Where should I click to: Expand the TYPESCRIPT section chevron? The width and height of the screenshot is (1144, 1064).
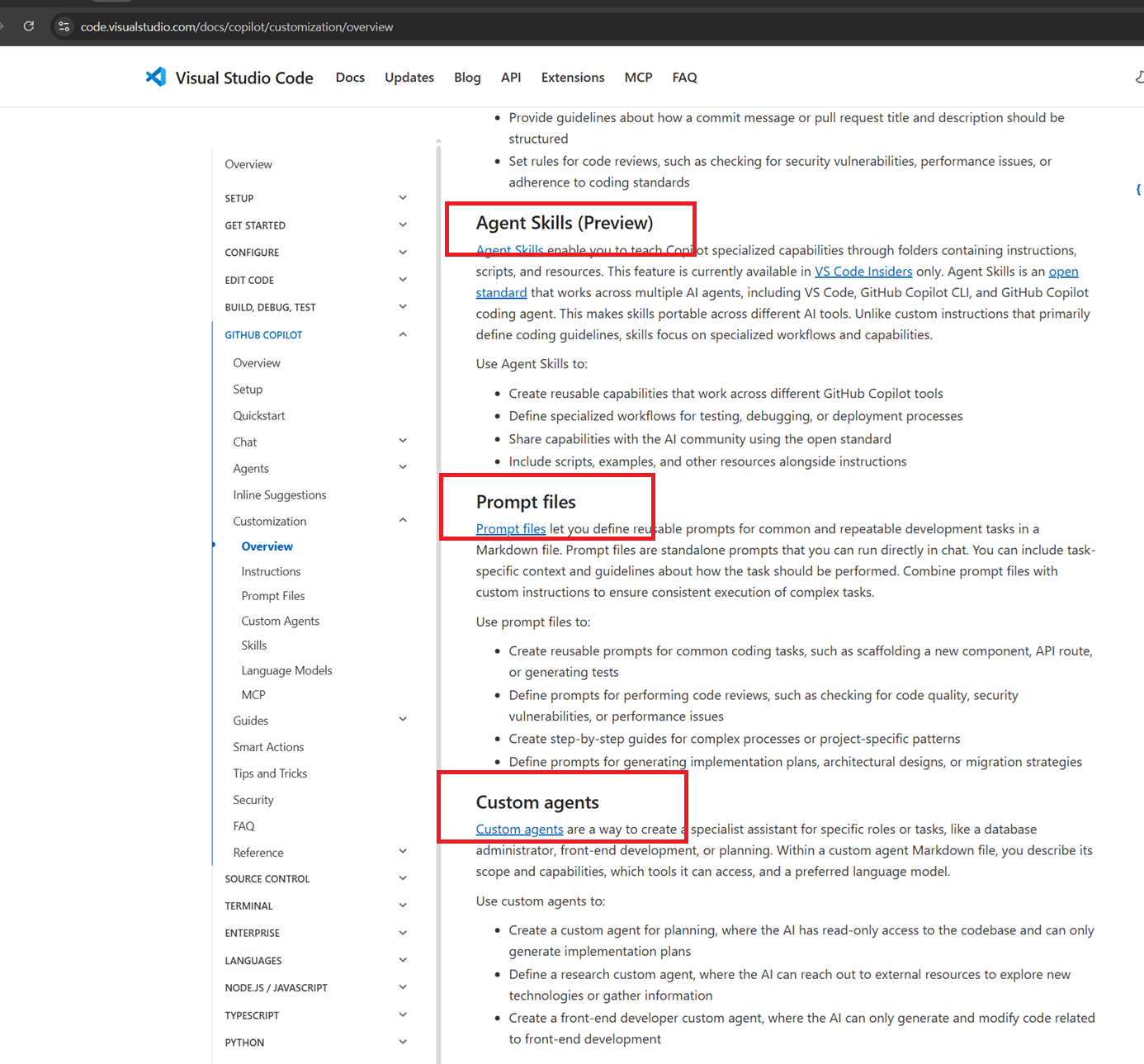point(403,1014)
